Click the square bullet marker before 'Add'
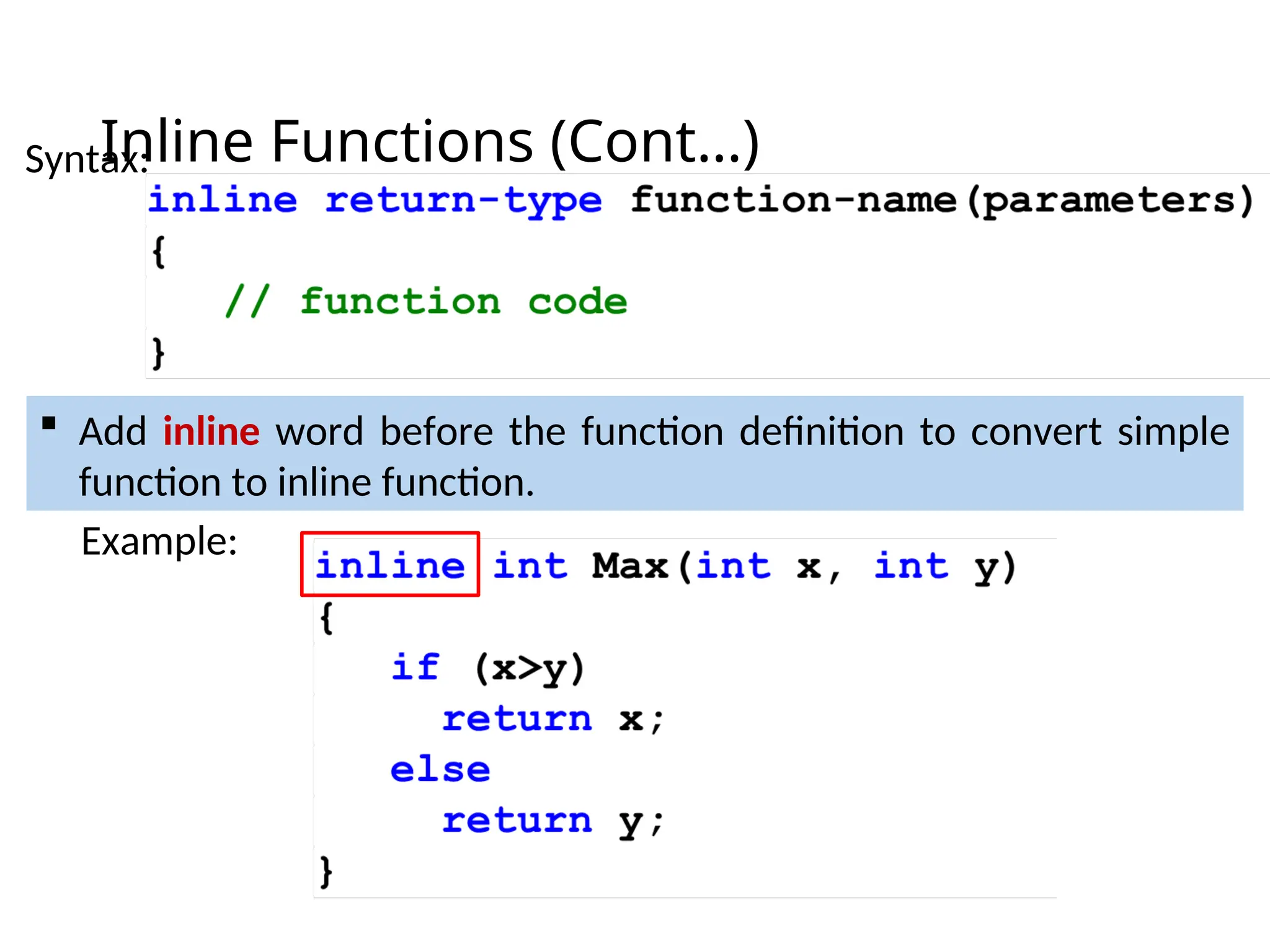The height and width of the screenshot is (952, 1270). (x=49, y=423)
